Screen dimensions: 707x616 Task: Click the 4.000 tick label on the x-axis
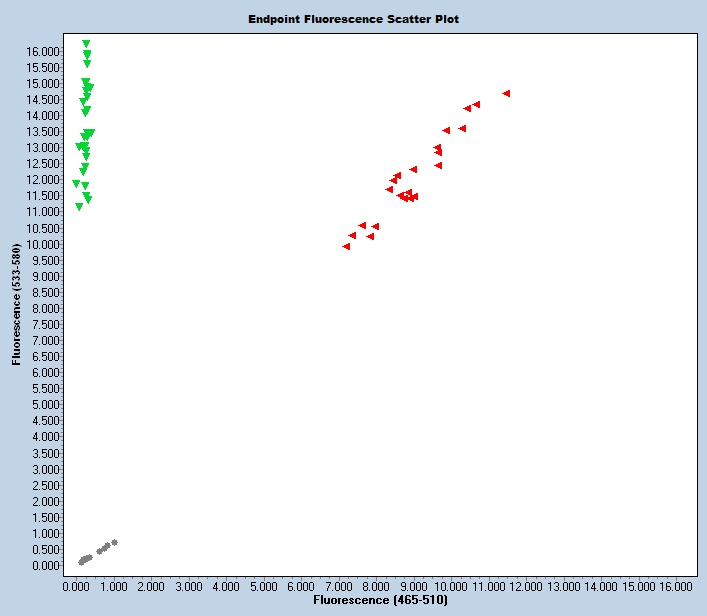226,586
